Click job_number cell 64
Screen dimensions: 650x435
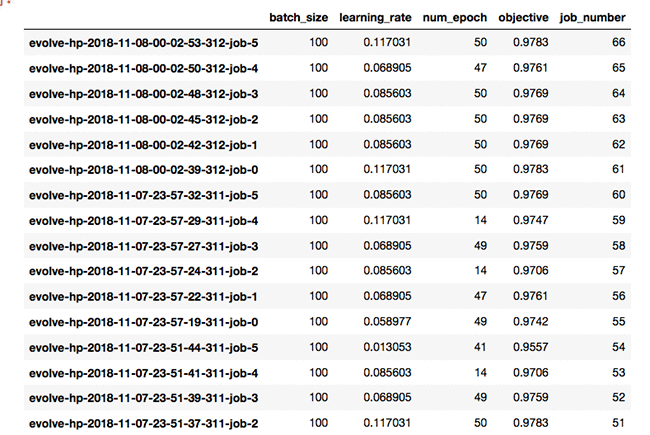tap(618, 93)
